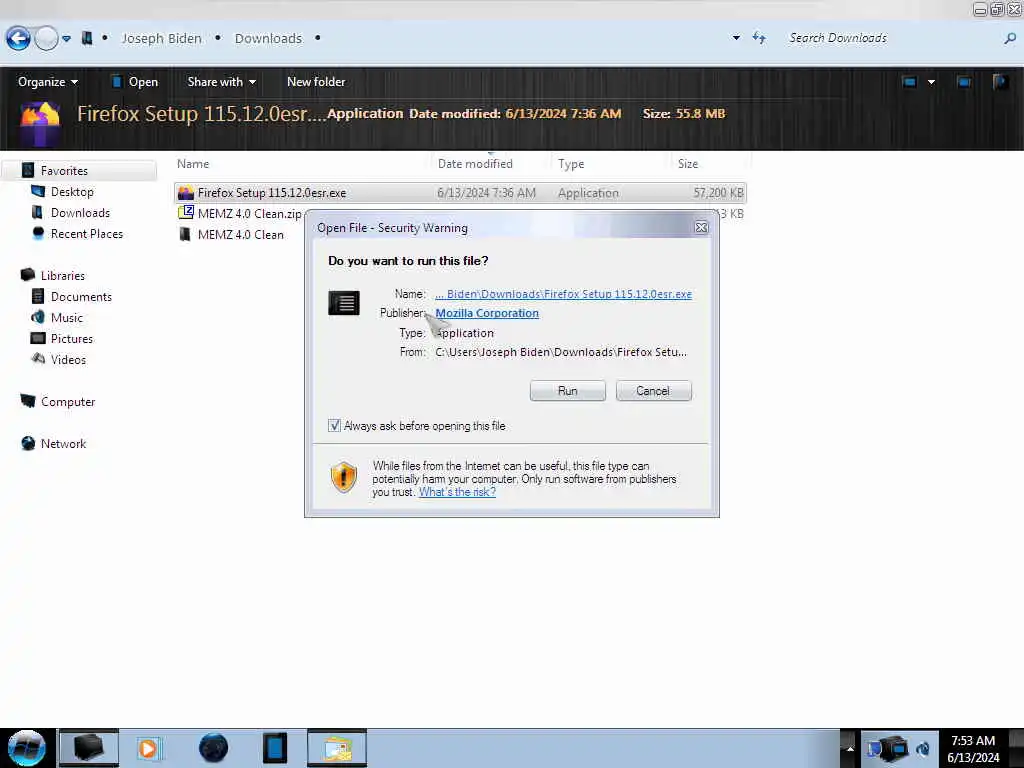Click the file path link in dialog
This screenshot has width=1024, height=768.
point(563,294)
